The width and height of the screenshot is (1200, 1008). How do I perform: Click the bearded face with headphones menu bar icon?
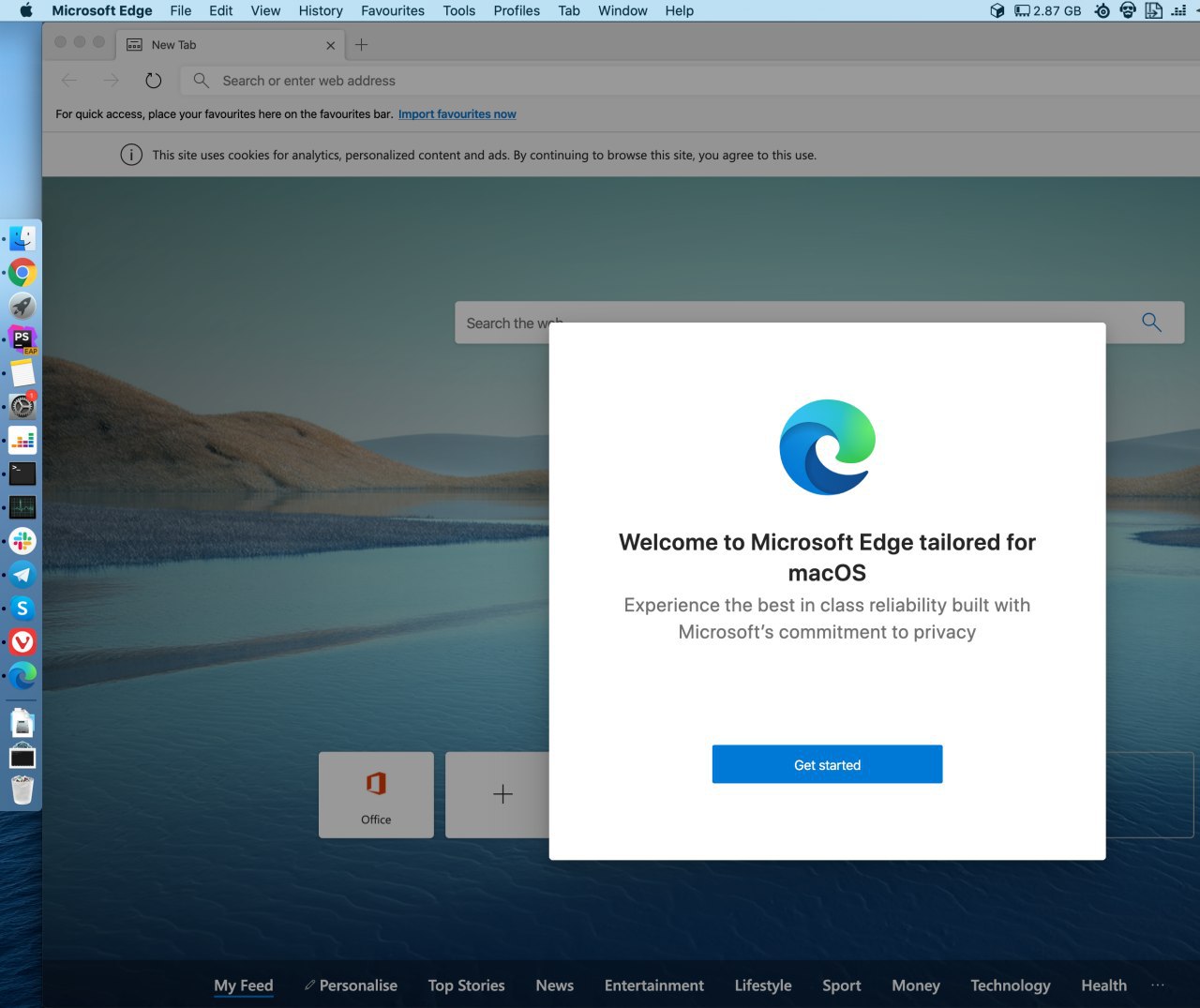(1128, 10)
